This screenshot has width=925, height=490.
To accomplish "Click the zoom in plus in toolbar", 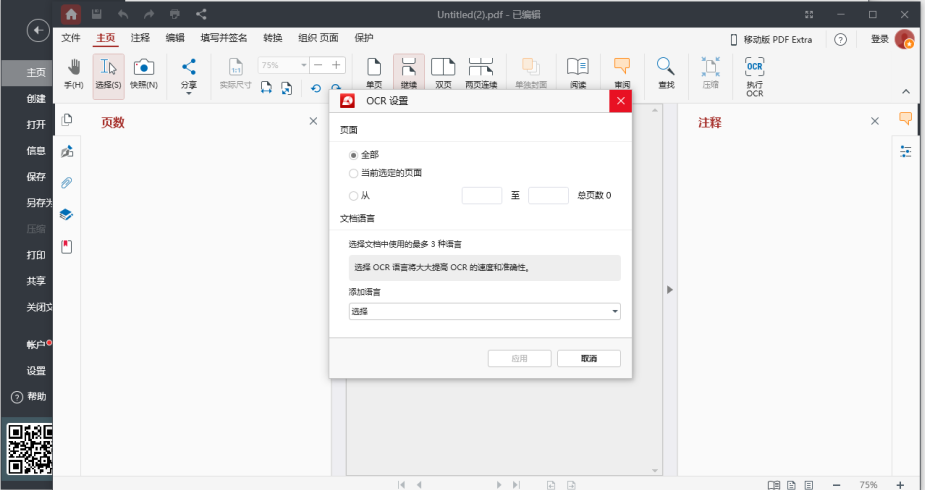I will (x=336, y=65).
